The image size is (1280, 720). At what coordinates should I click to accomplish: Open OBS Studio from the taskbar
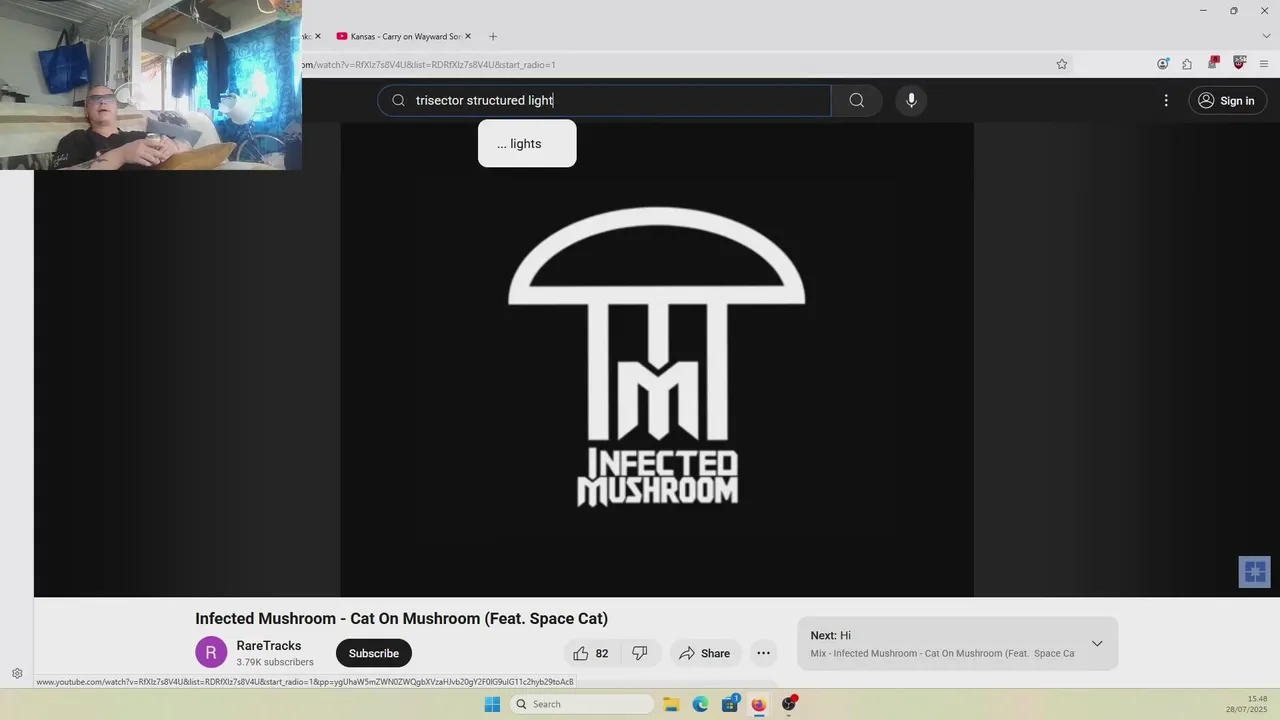point(788,704)
